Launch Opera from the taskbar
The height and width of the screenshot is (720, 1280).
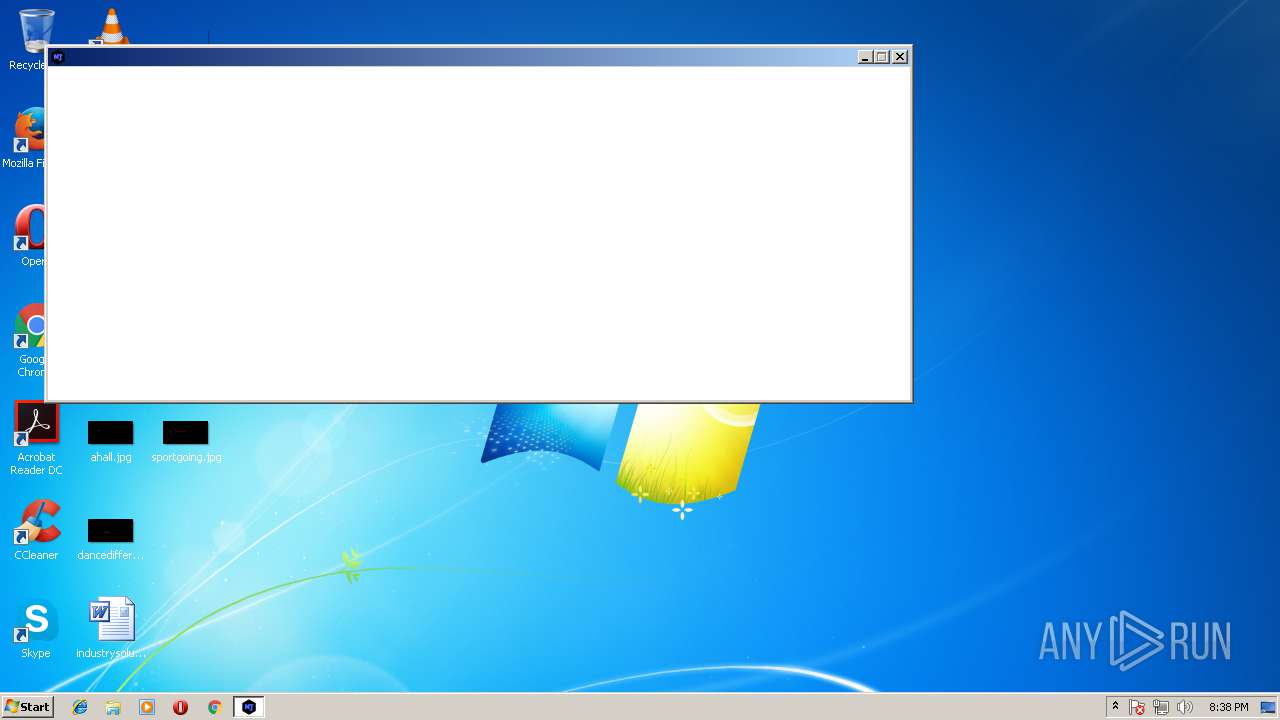pos(180,707)
